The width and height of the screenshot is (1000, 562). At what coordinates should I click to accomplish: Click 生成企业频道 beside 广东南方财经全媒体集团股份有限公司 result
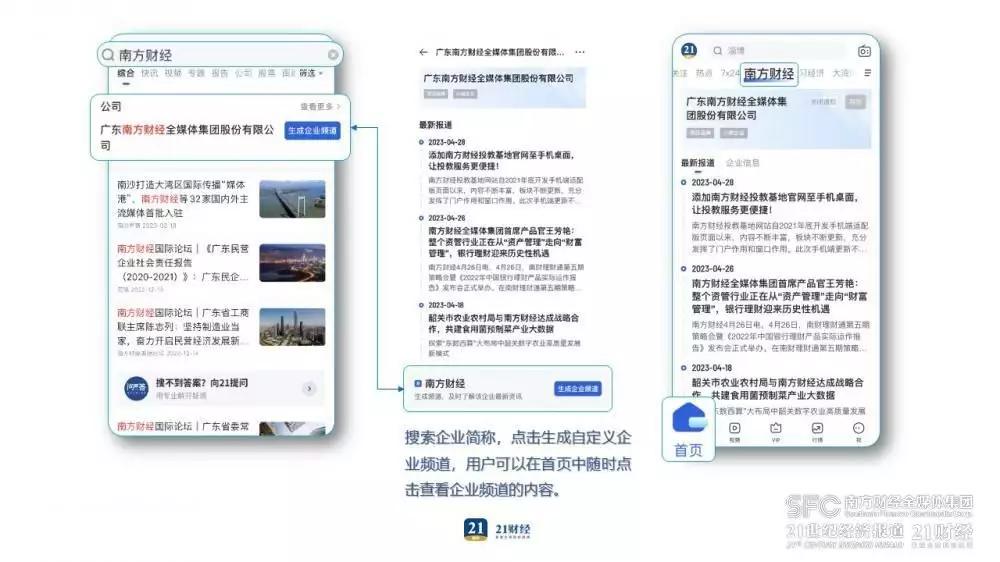312,131
